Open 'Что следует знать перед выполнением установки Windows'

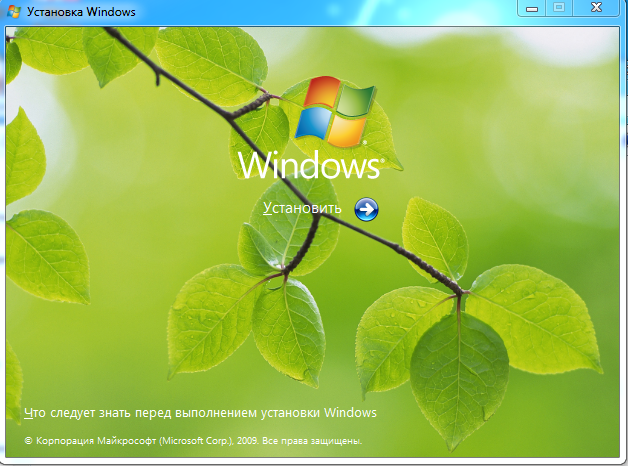[200, 413]
